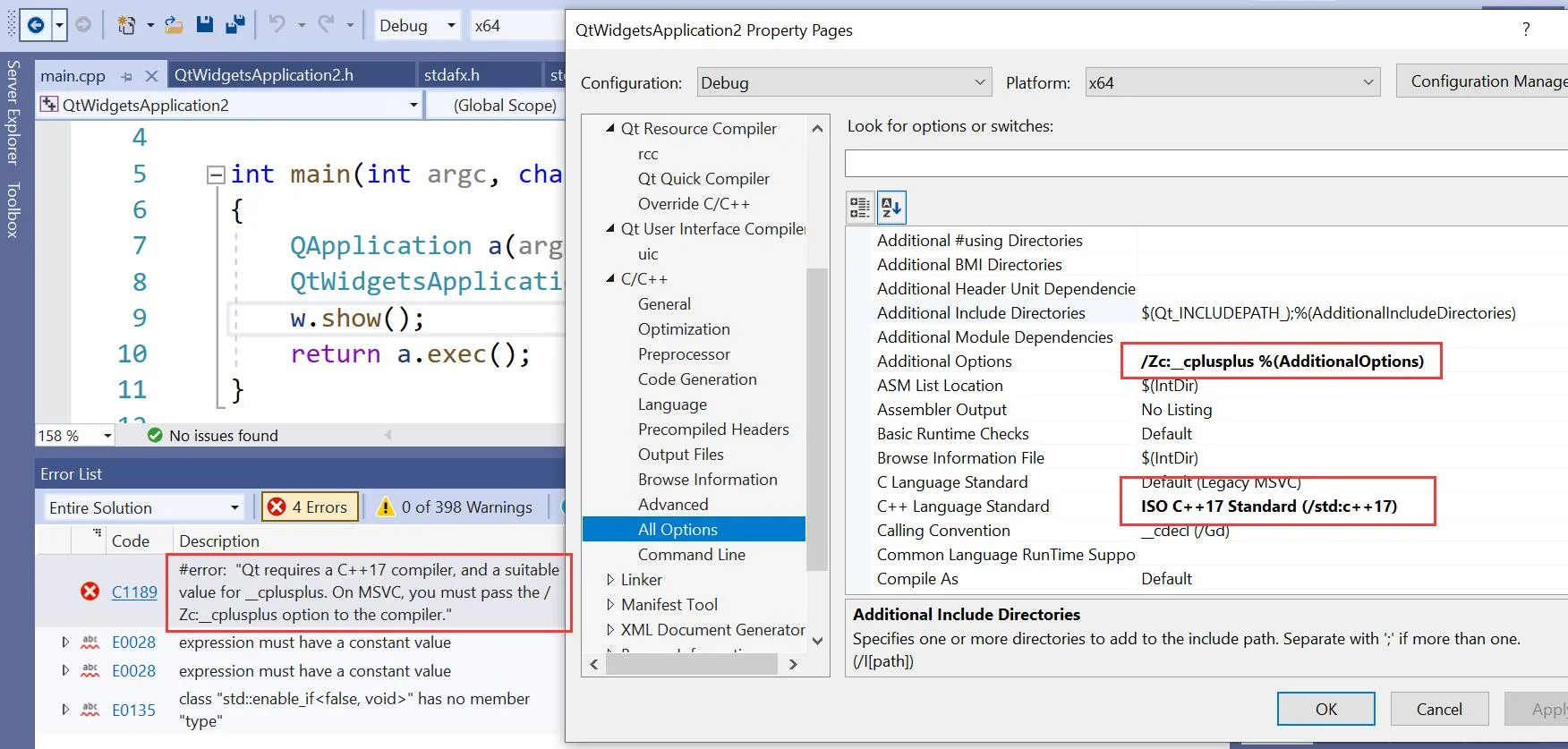This screenshot has height=749, width=1568.
Task: Click the Save All toolbar icon
Action: click(235, 25)
